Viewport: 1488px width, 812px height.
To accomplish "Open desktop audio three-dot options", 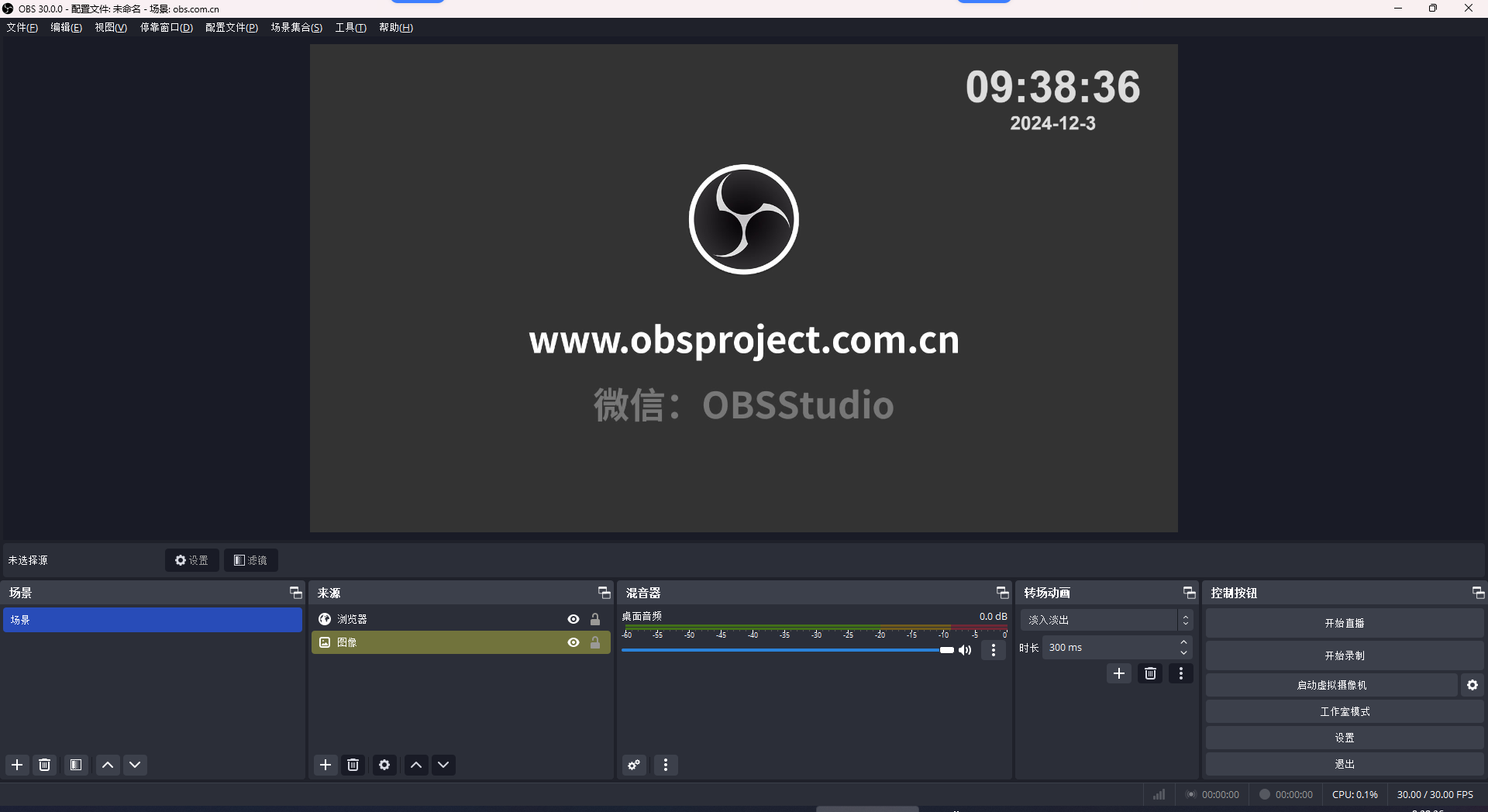I will click(994, 650).
